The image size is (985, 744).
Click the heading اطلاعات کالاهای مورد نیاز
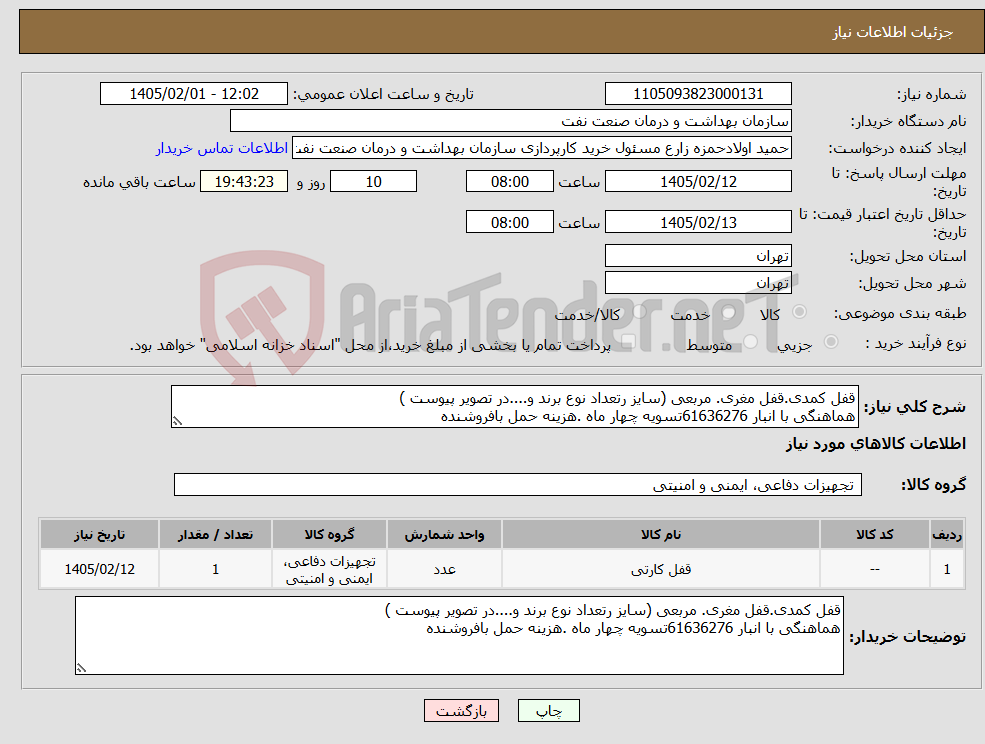[875, 444]
